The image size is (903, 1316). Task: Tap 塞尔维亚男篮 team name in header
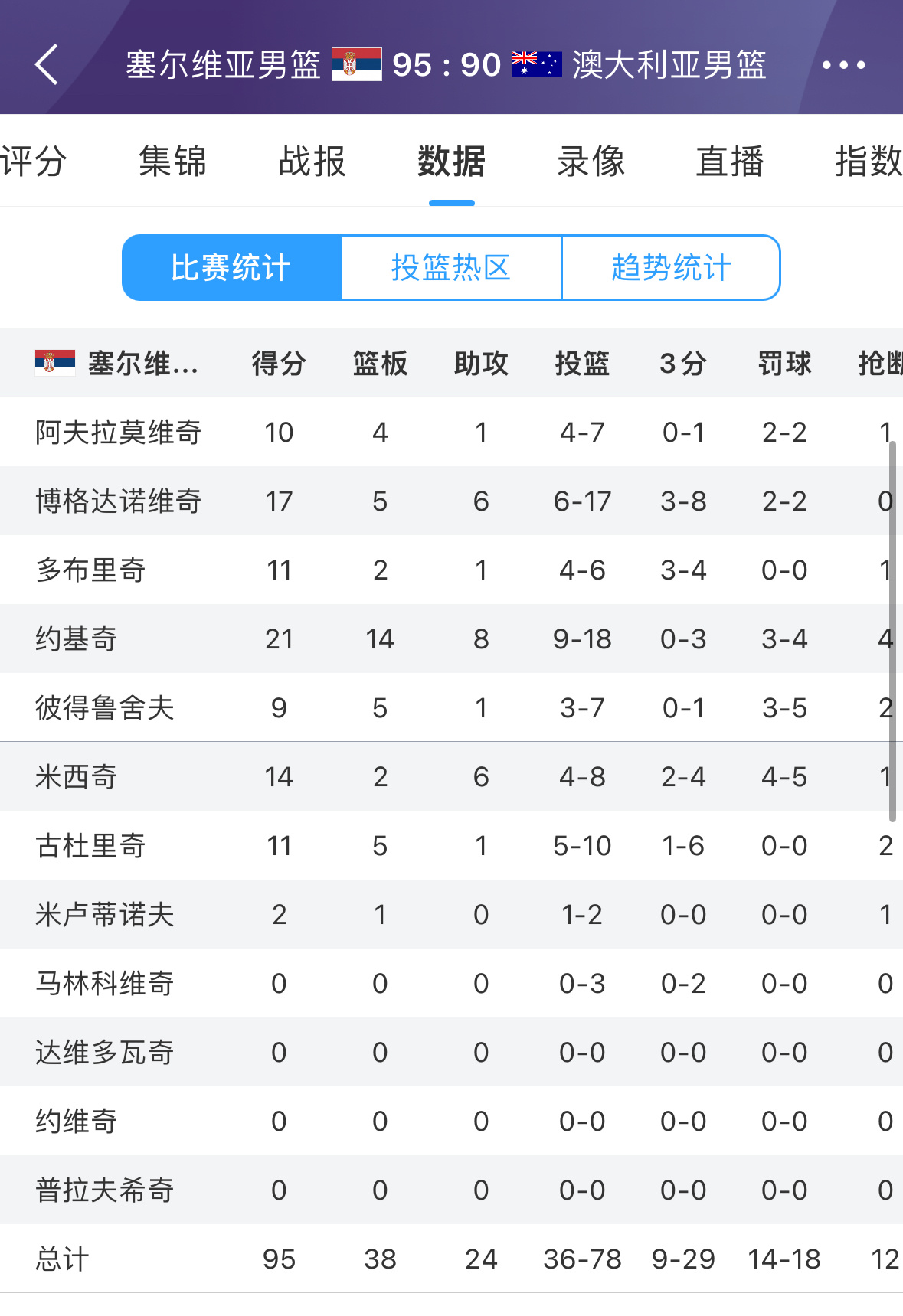(x=223, y=65)
